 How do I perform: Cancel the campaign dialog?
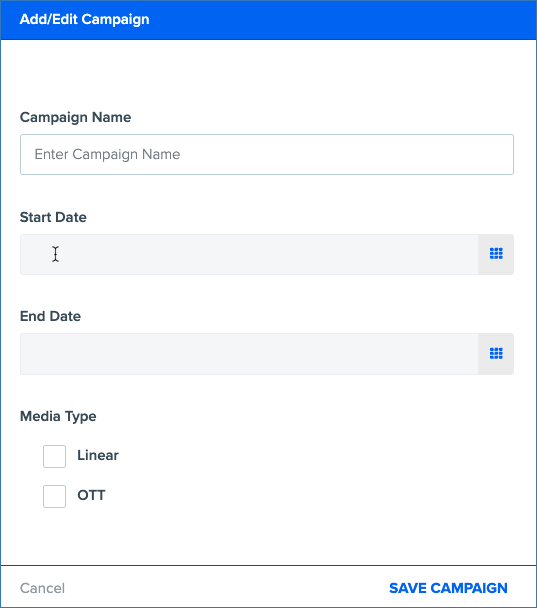click(x=42, y=588)
